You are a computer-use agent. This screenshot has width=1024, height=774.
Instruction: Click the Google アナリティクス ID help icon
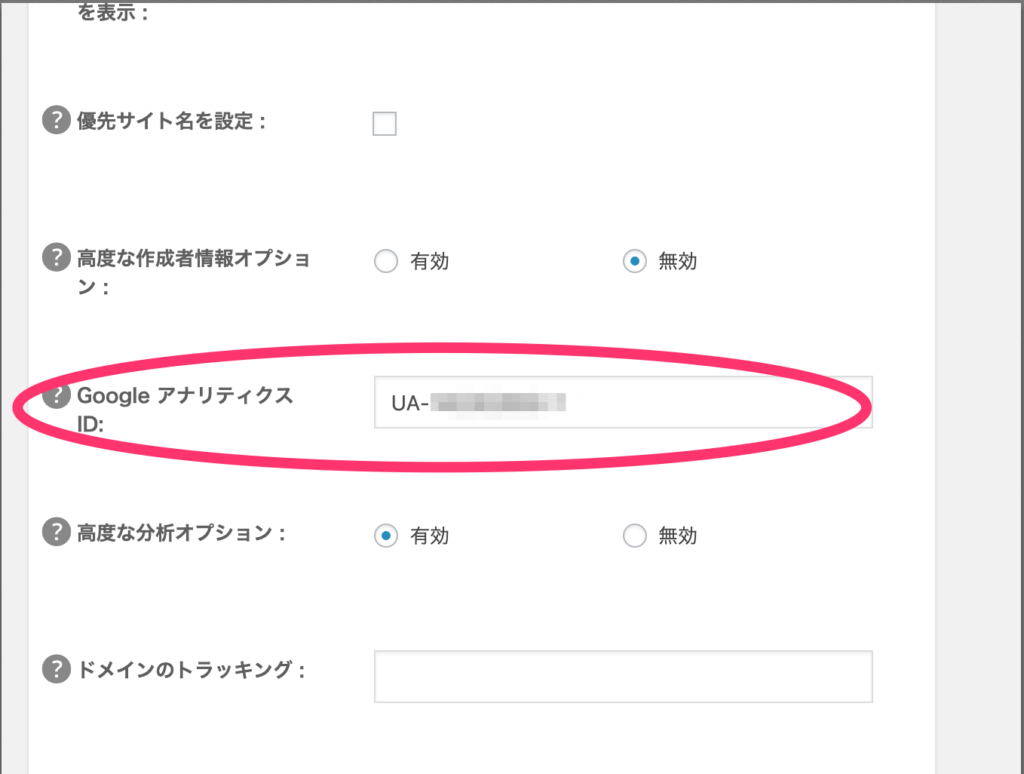click(55, 396)
